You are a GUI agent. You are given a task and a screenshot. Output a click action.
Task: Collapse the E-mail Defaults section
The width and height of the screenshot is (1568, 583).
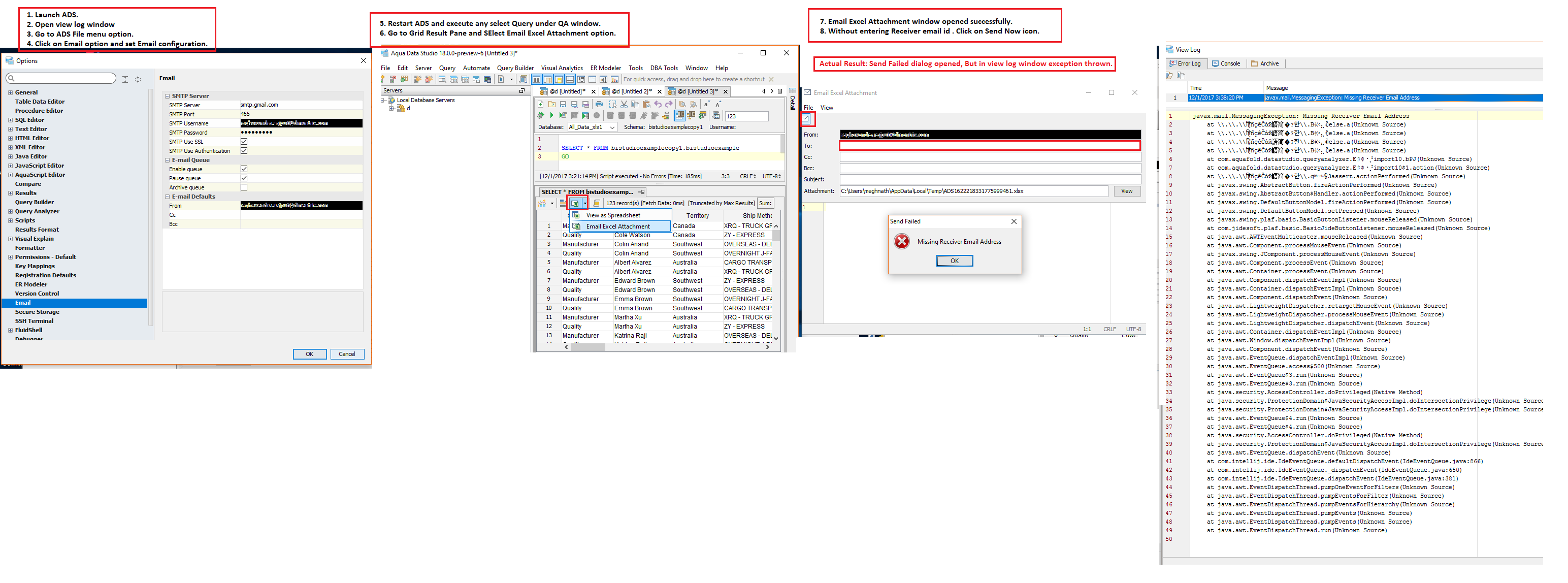[168, 197]
